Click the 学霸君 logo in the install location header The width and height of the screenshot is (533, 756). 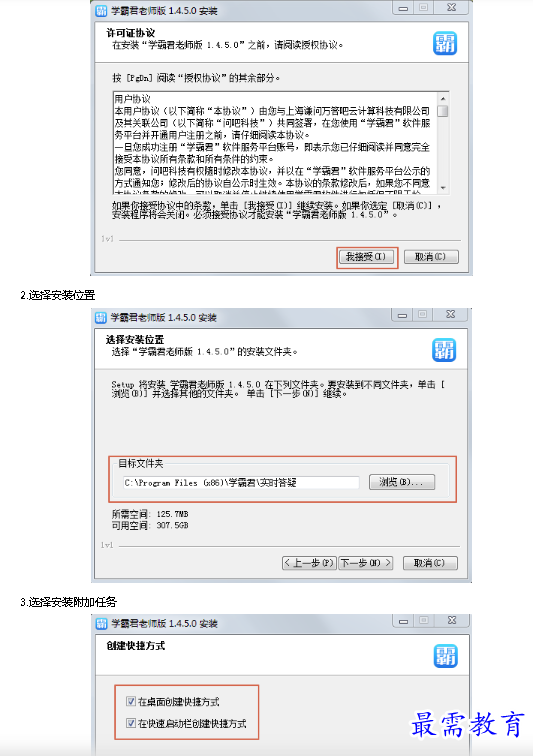(444, 350)
